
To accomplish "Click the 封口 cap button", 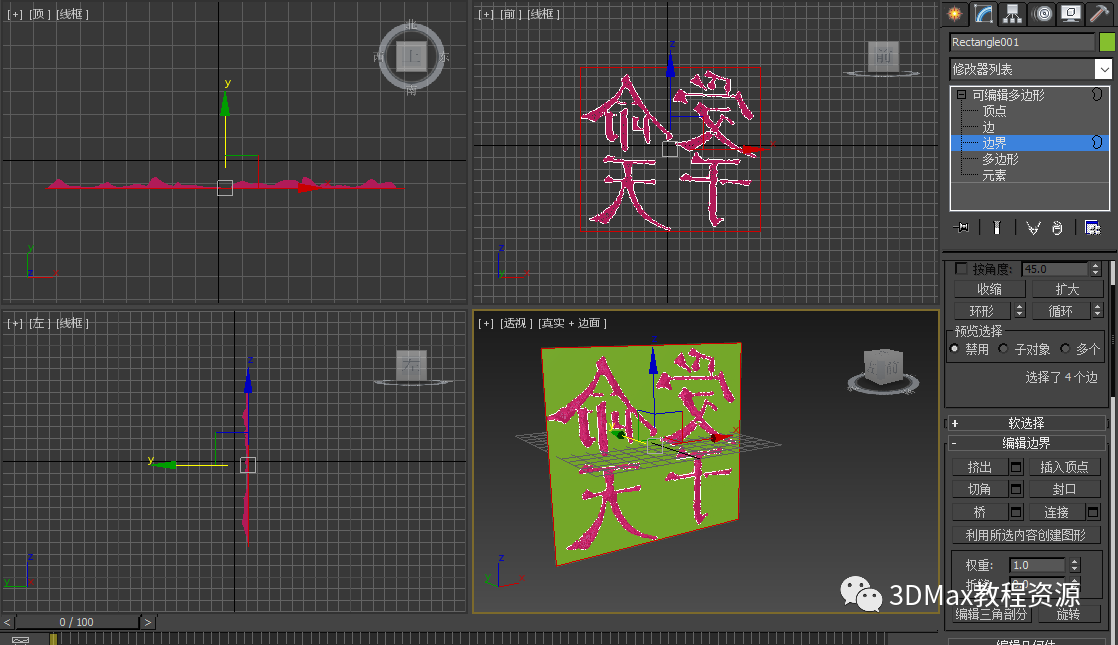I will [x=1065, y=490].
